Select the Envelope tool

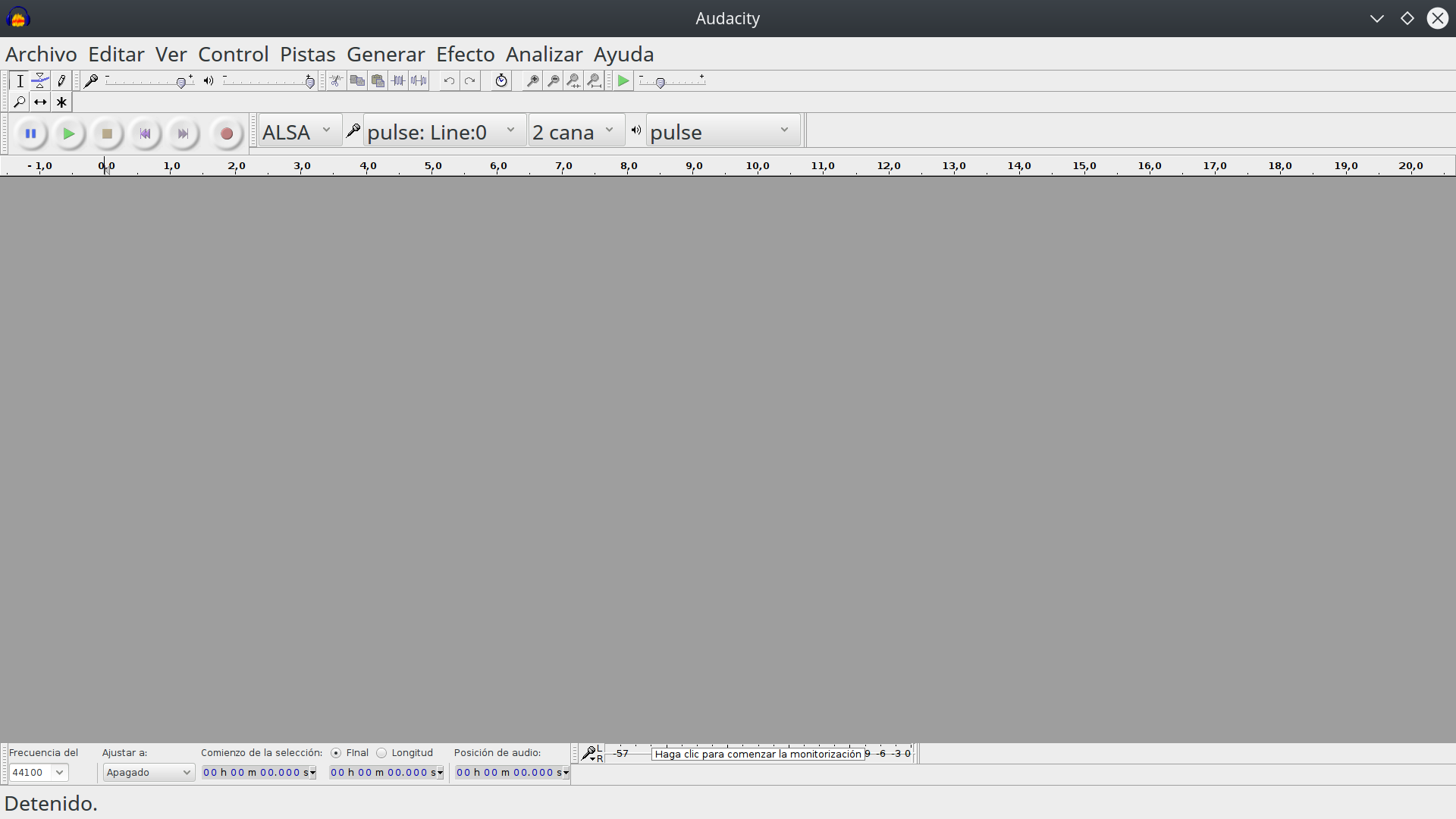click(x=40, y=81)
